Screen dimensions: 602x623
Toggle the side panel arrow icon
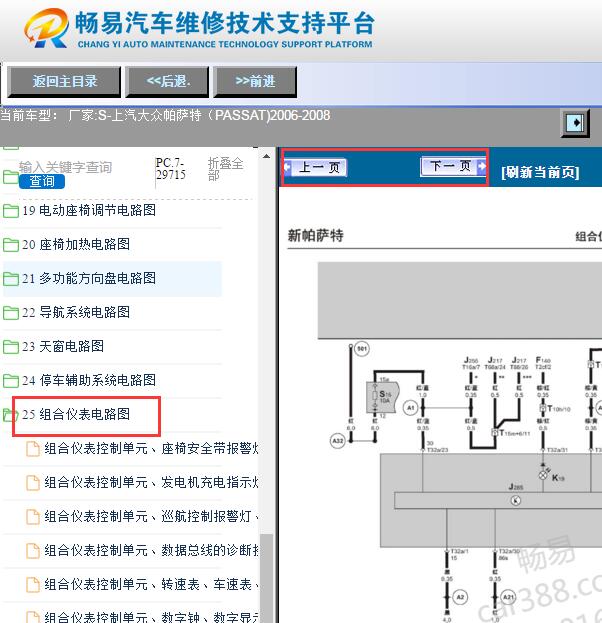click(x=575, y=123)
